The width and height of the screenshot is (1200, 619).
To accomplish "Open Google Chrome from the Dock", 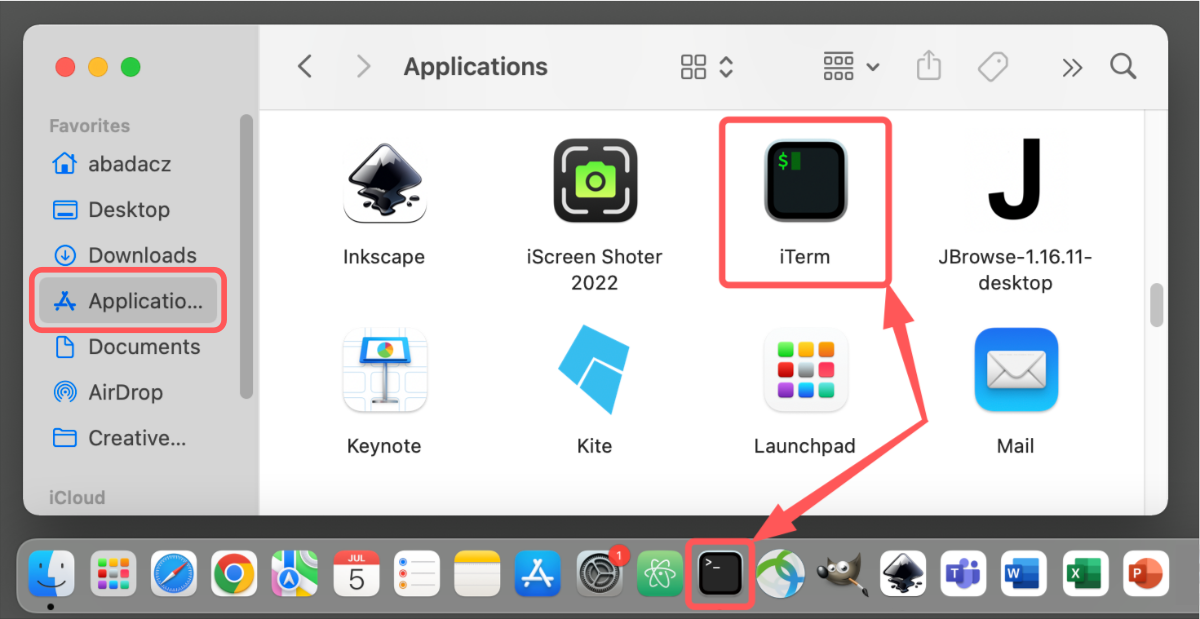I will click(234, 574).
